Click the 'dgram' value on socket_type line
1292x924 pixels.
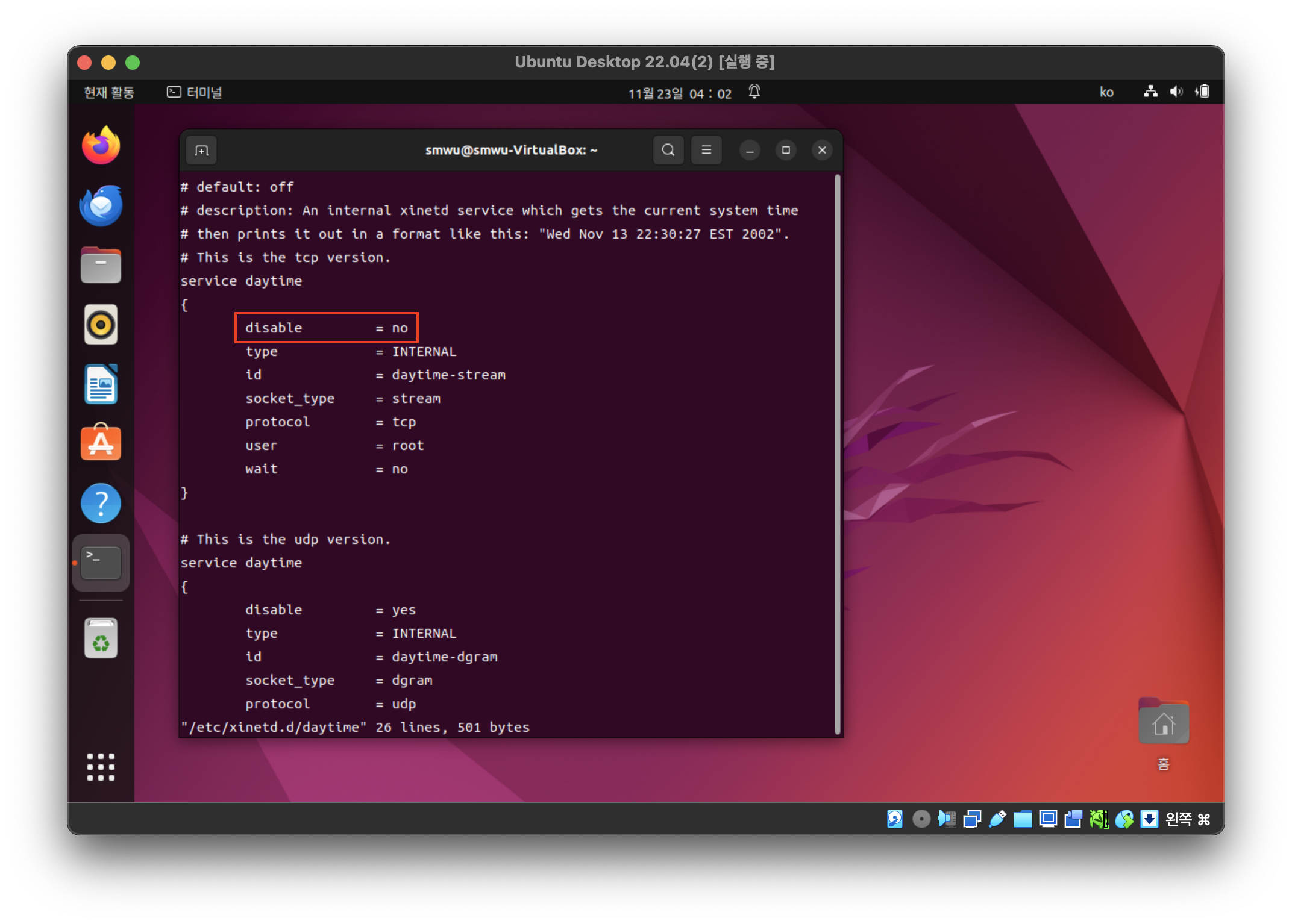pos(412,681)
